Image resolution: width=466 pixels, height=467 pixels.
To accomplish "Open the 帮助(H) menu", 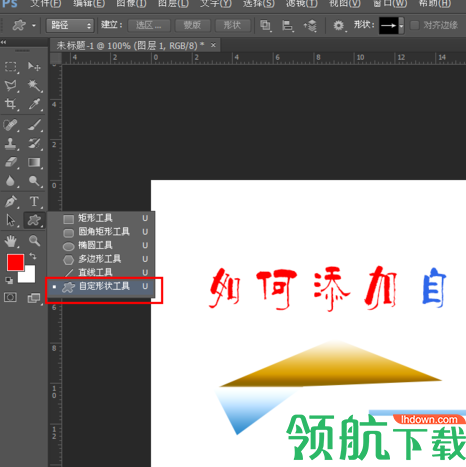I will tap(435, 3).
